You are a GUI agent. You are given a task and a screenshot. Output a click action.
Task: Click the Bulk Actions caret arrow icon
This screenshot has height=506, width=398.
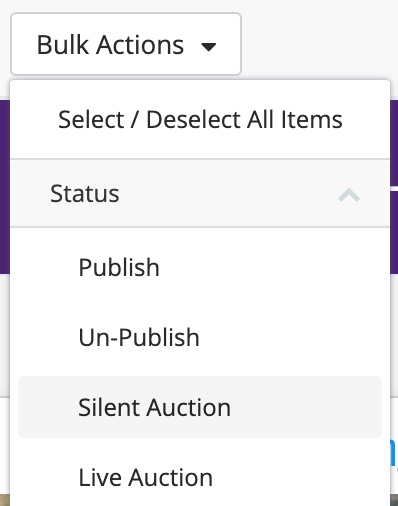pyautogui.click(x=209, y=47)
